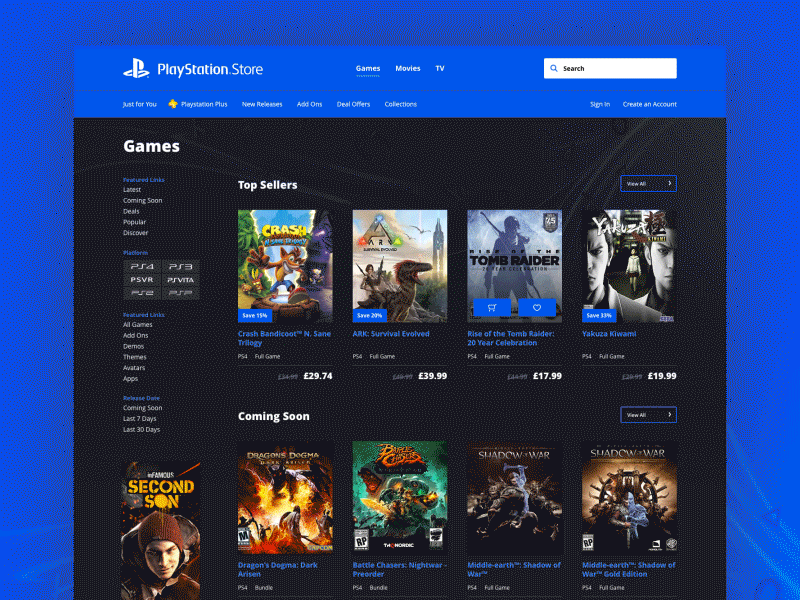Image resolution: width=800 pixels, height=600 pixels.
Task: Open Deal Offers menu item
Action: pos(353,104)
